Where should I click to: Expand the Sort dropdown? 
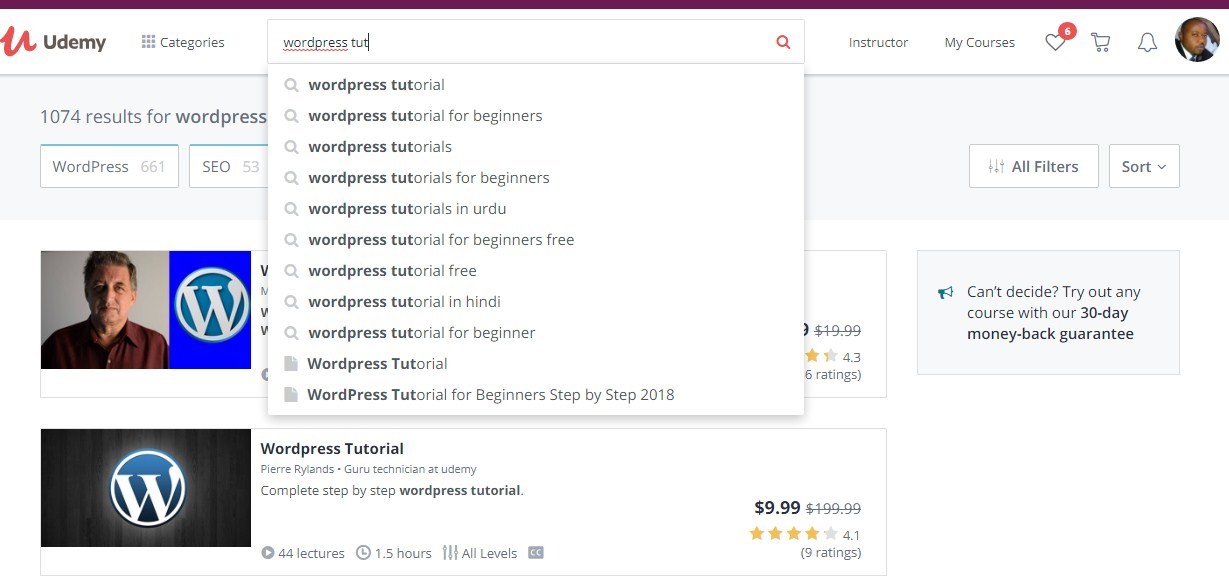[x=1144, y=167]
